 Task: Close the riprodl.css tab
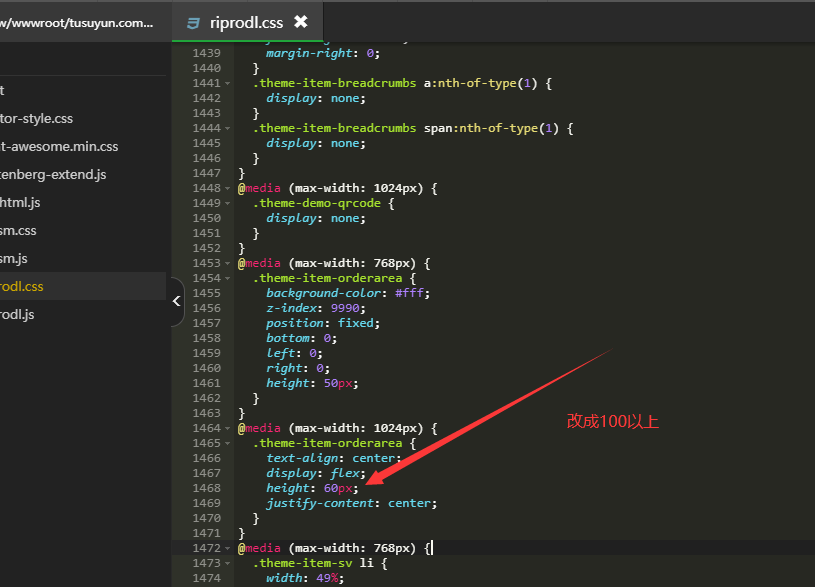coord(300,22)
